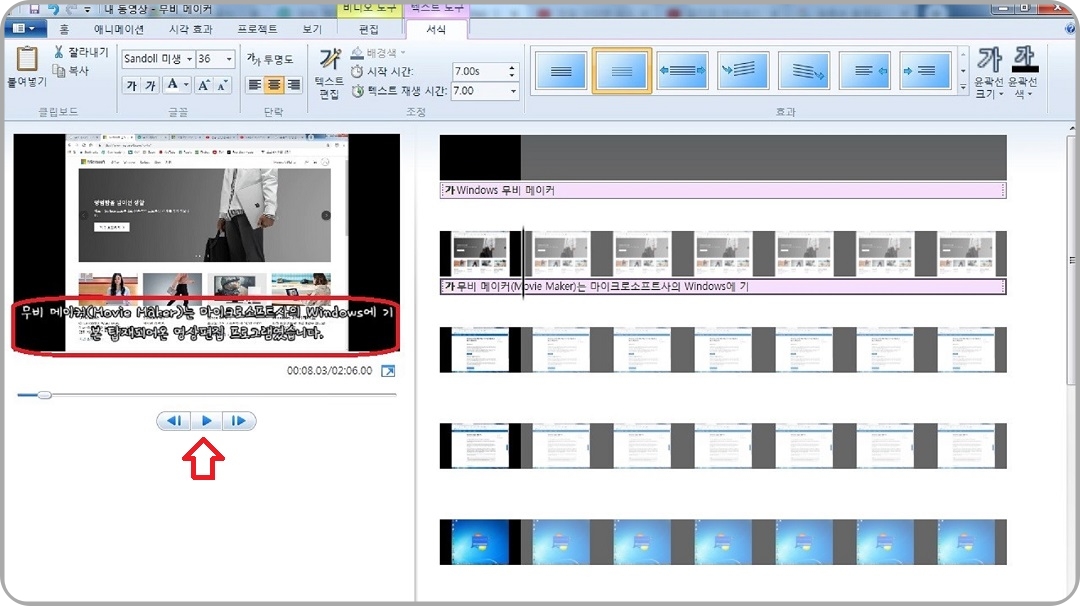This screenshot has height=606, width=1080.
Task: Open the font size 36 dropdown
Action: (x=229, y=59)
